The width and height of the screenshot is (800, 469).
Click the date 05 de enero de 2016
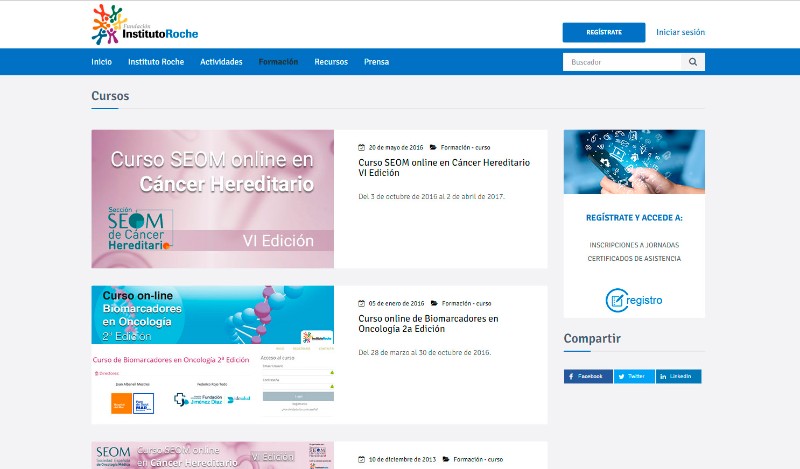396,303
